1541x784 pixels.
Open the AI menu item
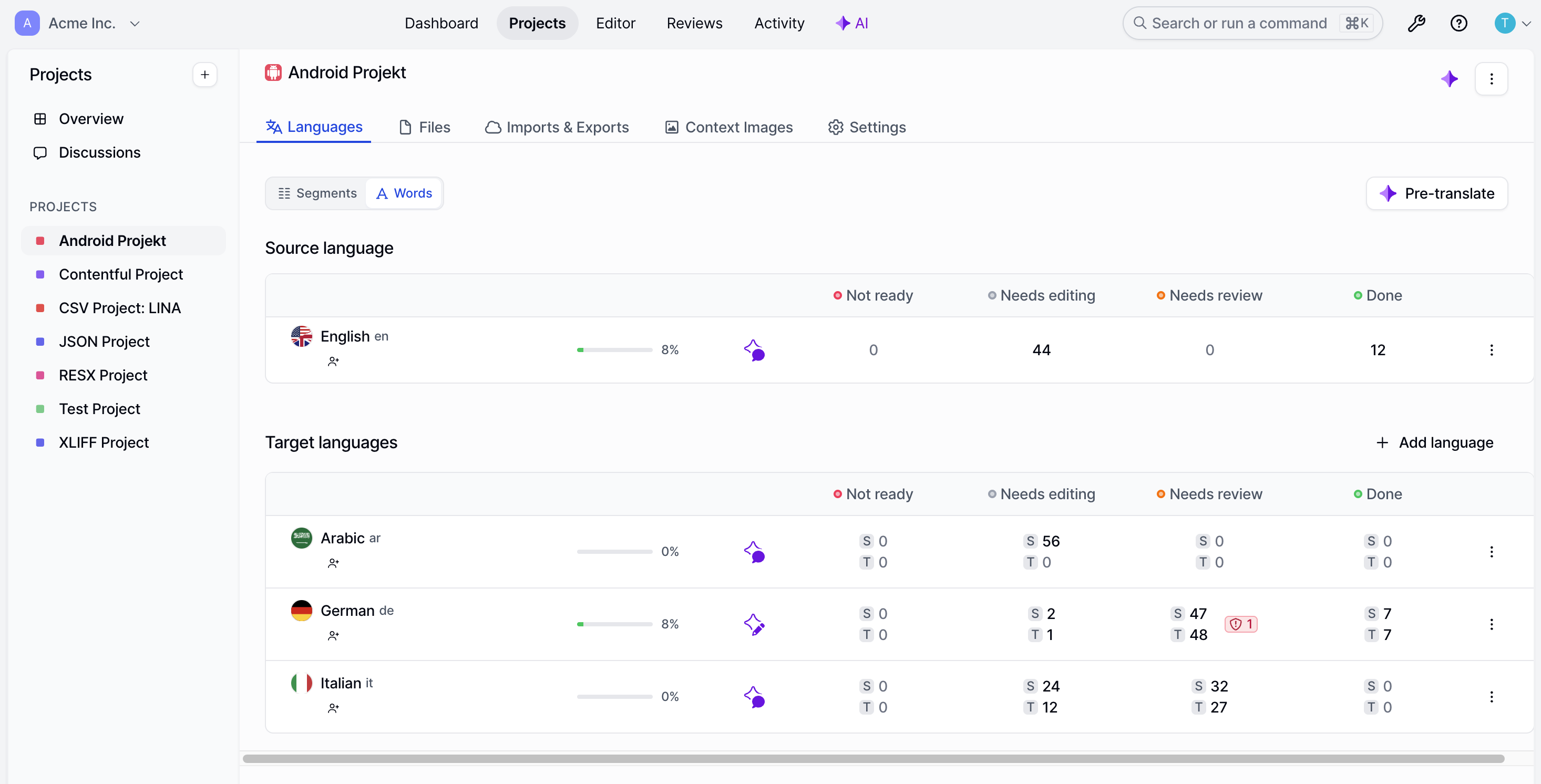tap(851, 23)
